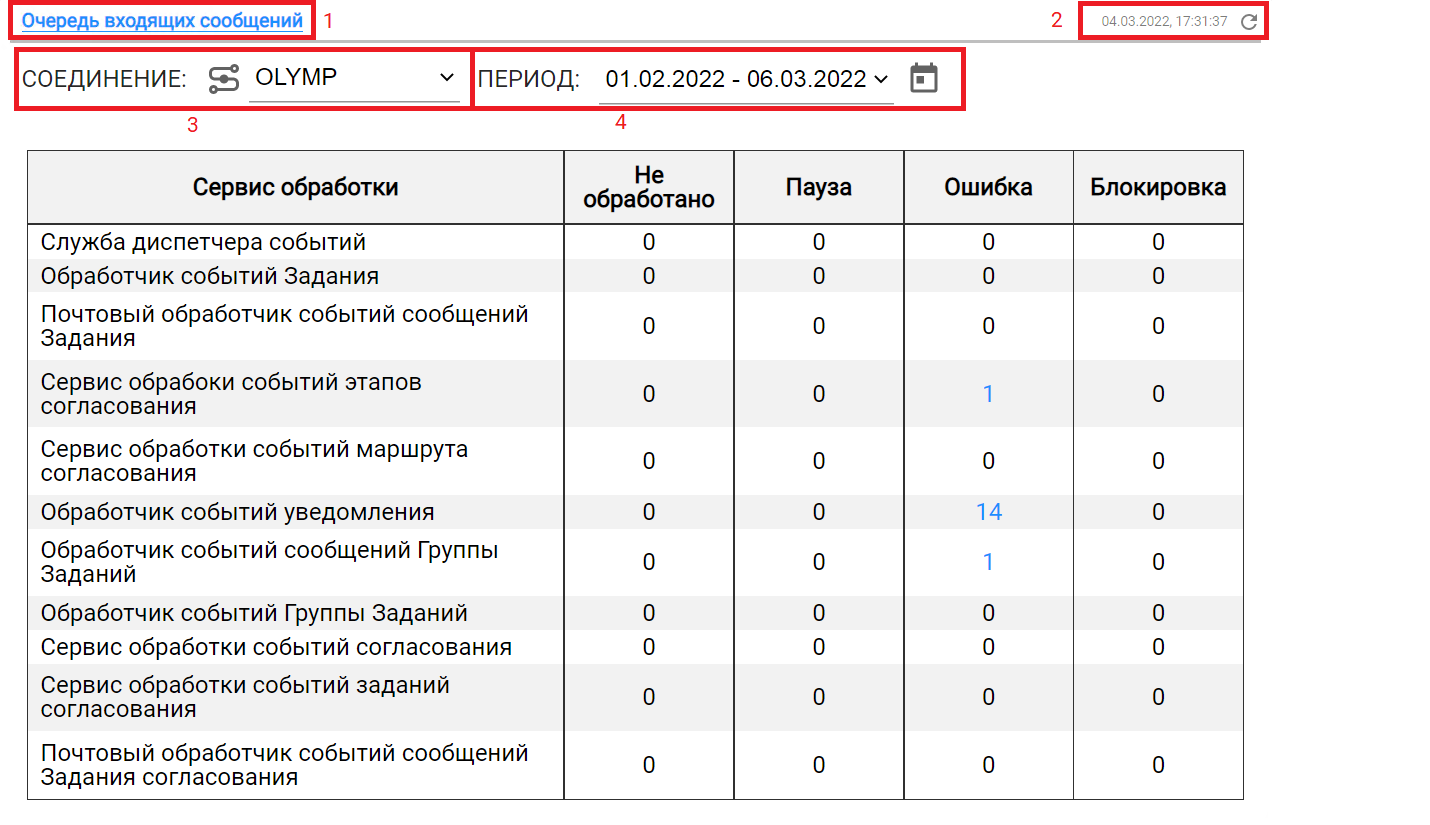Select 'Сервис обработки событий маршрута согласования' row name
The width and height of the screenshot is (1430, 825).
point(254,461)
